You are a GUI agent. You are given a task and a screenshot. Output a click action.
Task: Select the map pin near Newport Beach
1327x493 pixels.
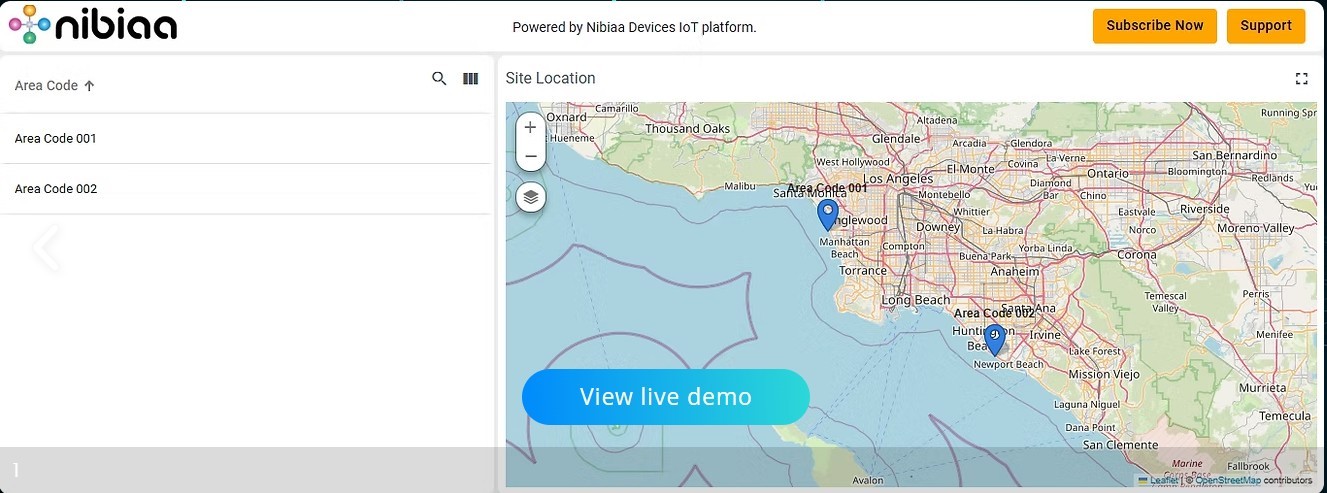(x=993, y=339)
